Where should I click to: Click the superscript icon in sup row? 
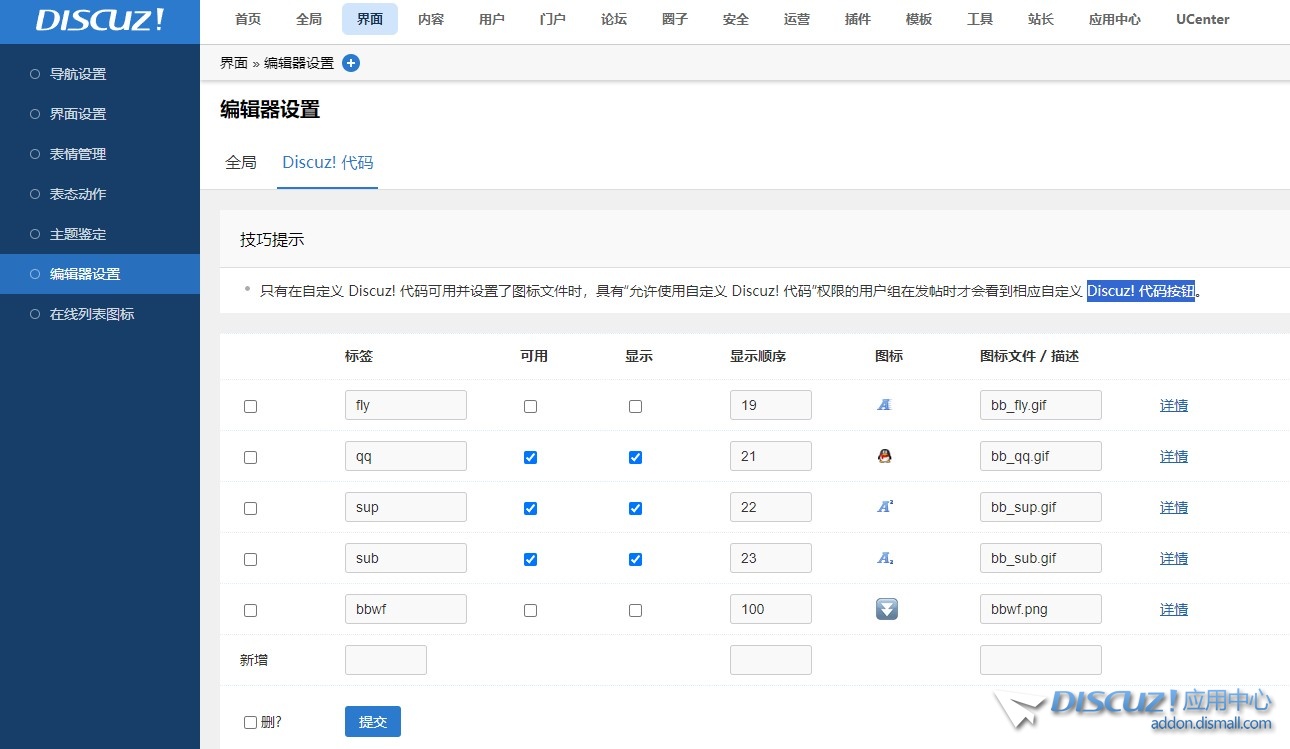[885, 507]
